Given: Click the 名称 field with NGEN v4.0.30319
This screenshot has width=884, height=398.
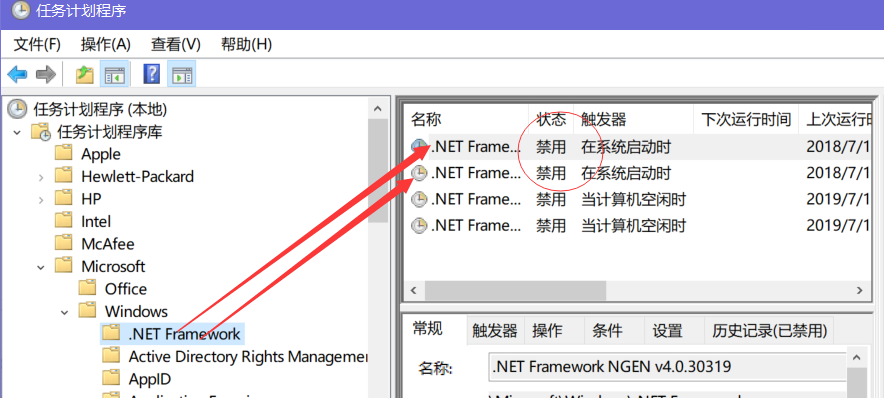Looking at the screenshot, I should 668,367.
